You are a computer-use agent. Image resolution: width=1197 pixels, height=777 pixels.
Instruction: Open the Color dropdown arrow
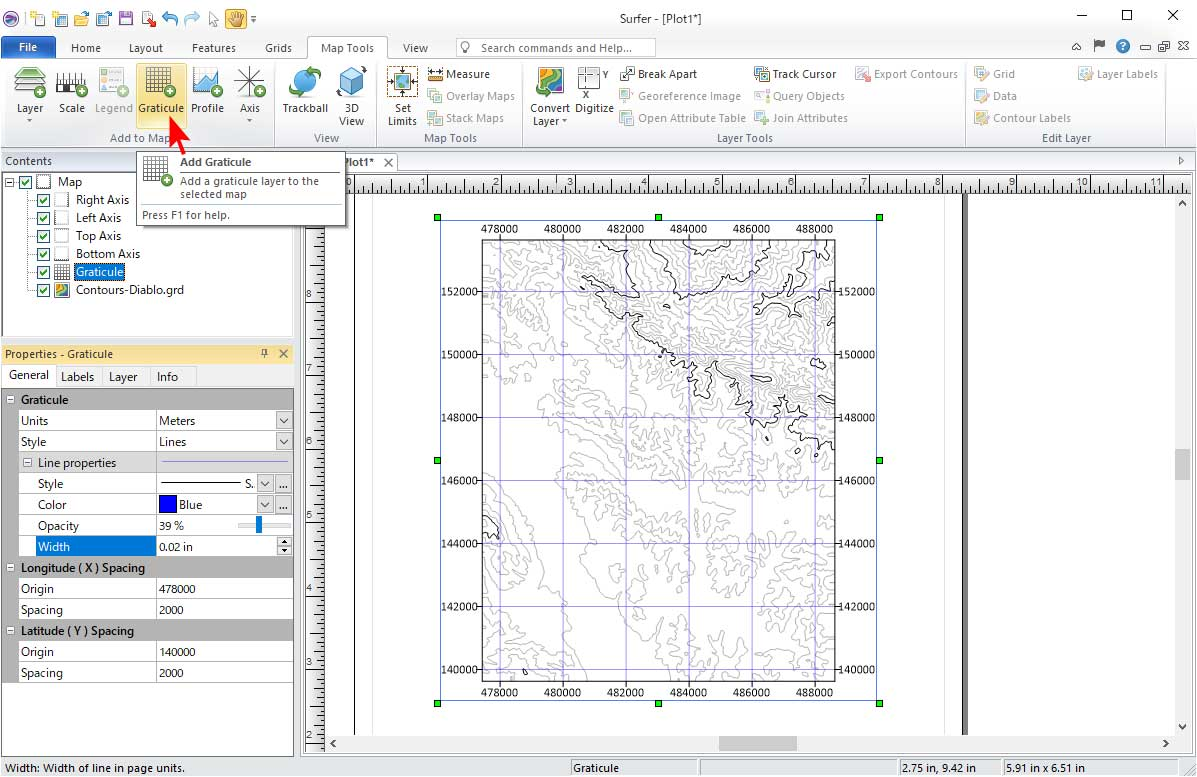click(265, 505)
